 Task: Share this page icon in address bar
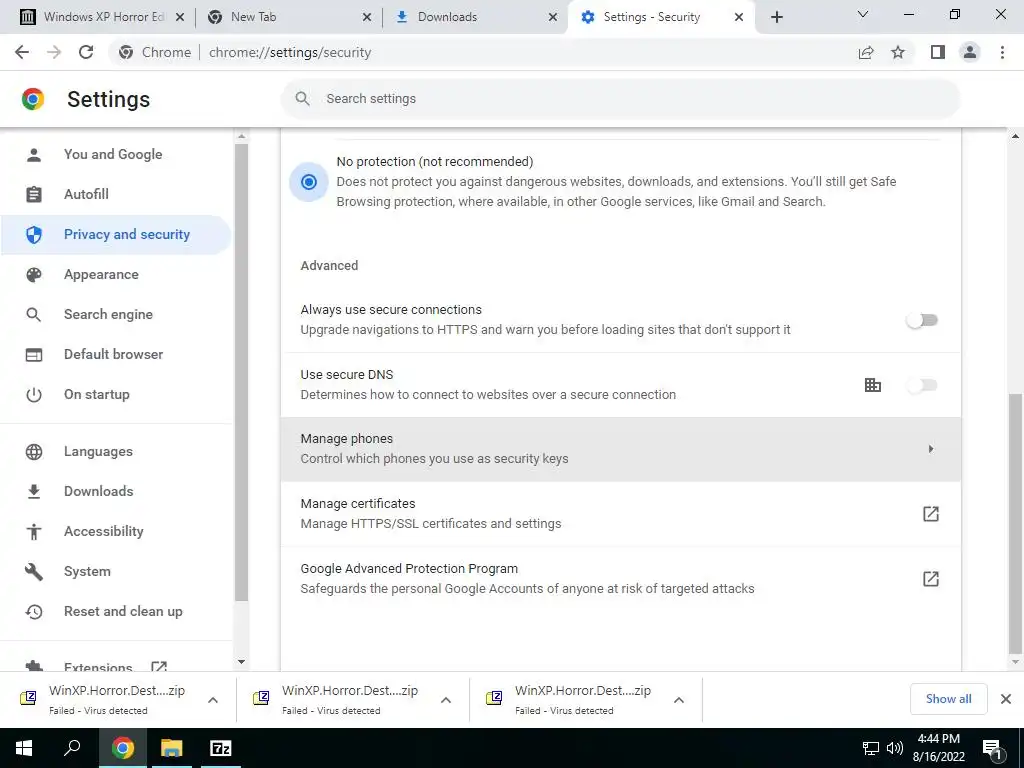[866, 52]
